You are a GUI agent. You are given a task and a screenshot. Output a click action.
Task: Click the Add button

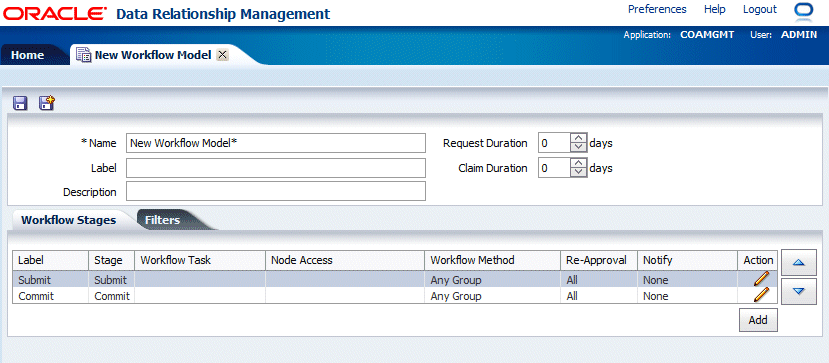758,320
